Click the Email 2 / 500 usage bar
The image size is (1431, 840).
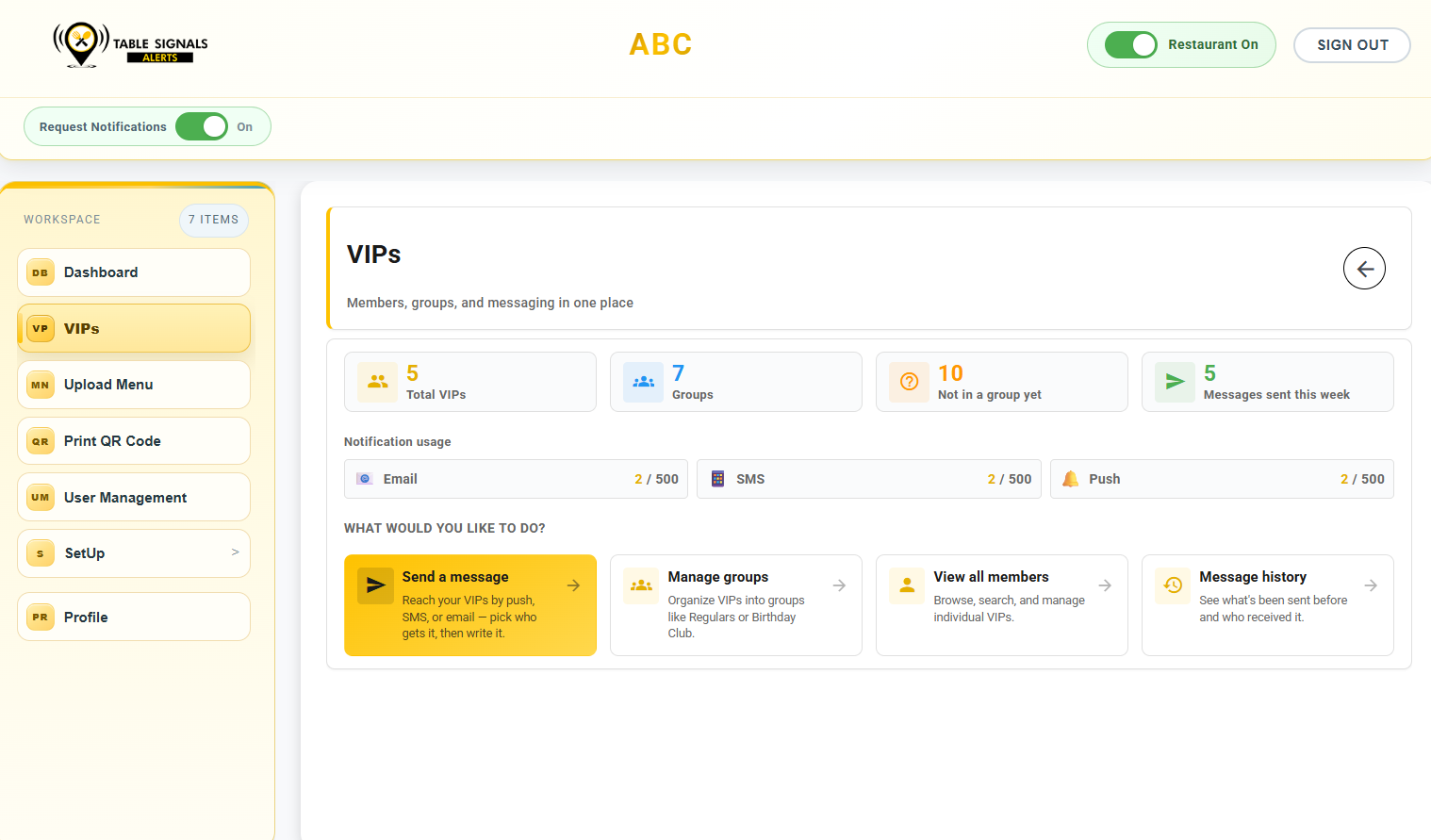516,479
